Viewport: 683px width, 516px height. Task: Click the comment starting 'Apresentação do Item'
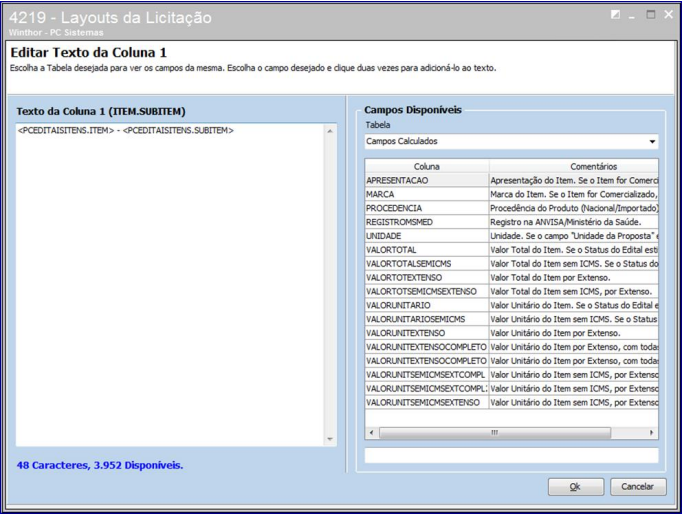(x=574, y=180)
